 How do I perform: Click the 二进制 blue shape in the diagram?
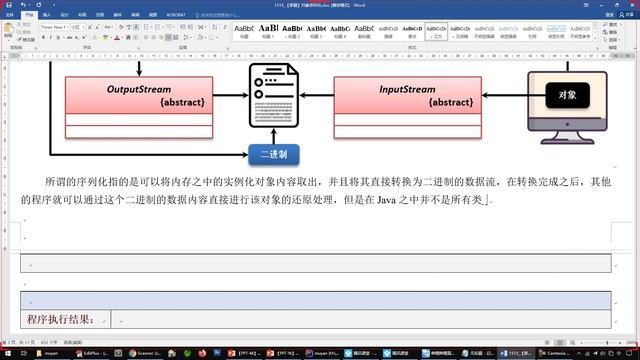click(274, 155)
